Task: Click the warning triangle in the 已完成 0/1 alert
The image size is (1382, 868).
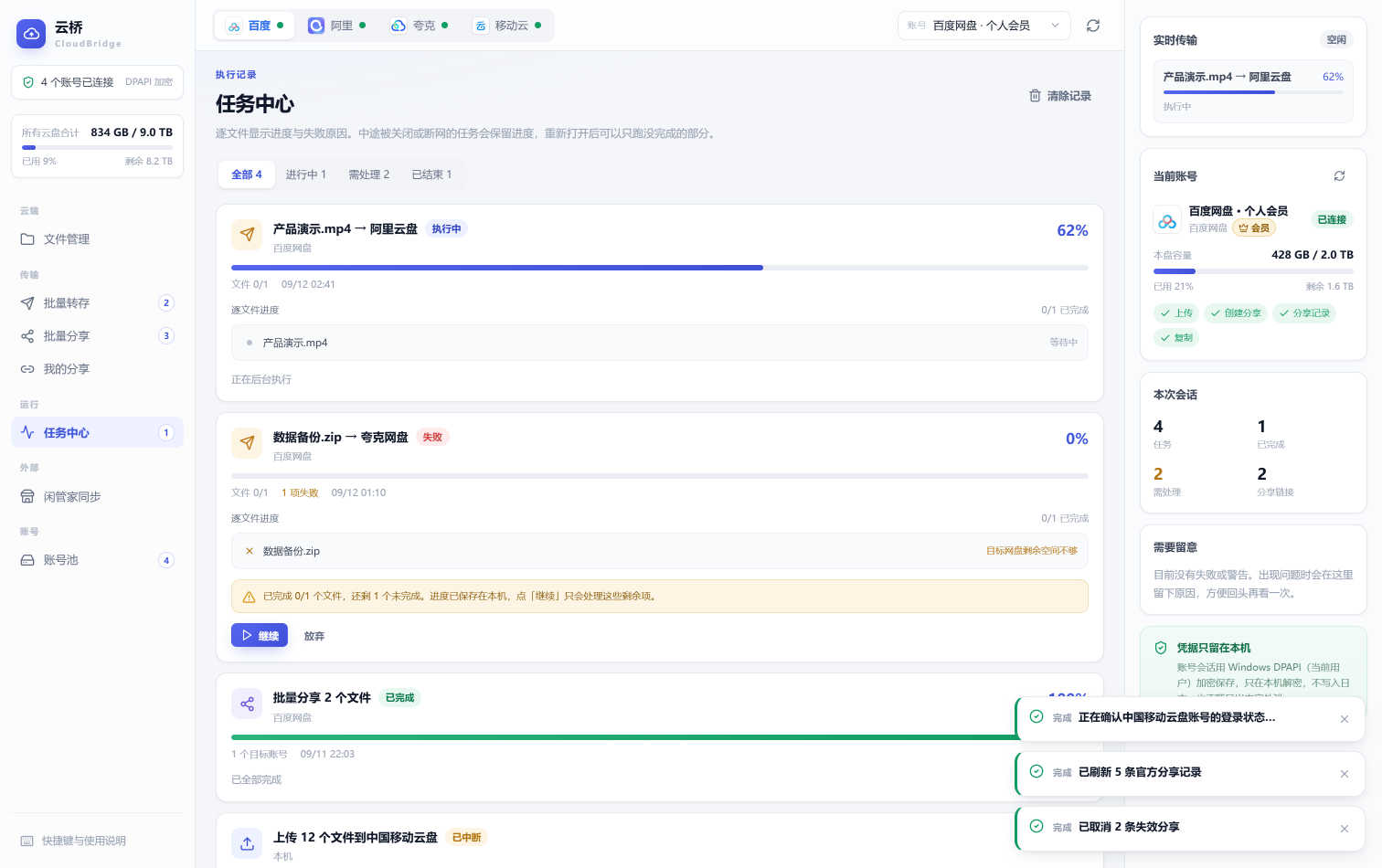Action: 249,597
